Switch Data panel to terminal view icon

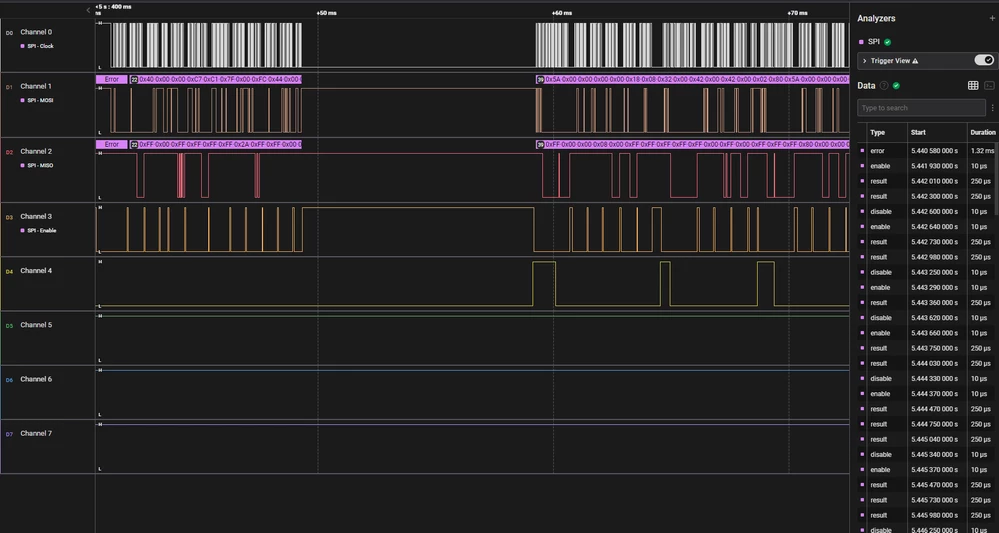coord(989,85)
